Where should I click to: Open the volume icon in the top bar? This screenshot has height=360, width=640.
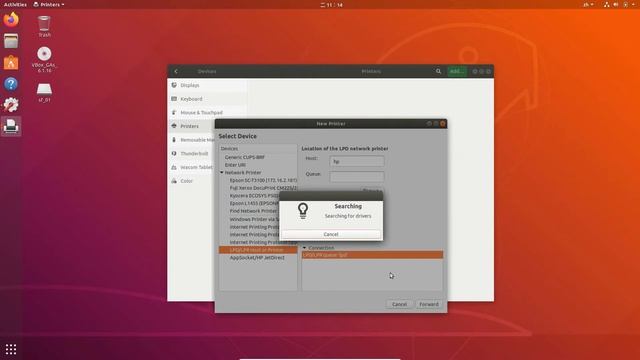(x=616, y=4)
